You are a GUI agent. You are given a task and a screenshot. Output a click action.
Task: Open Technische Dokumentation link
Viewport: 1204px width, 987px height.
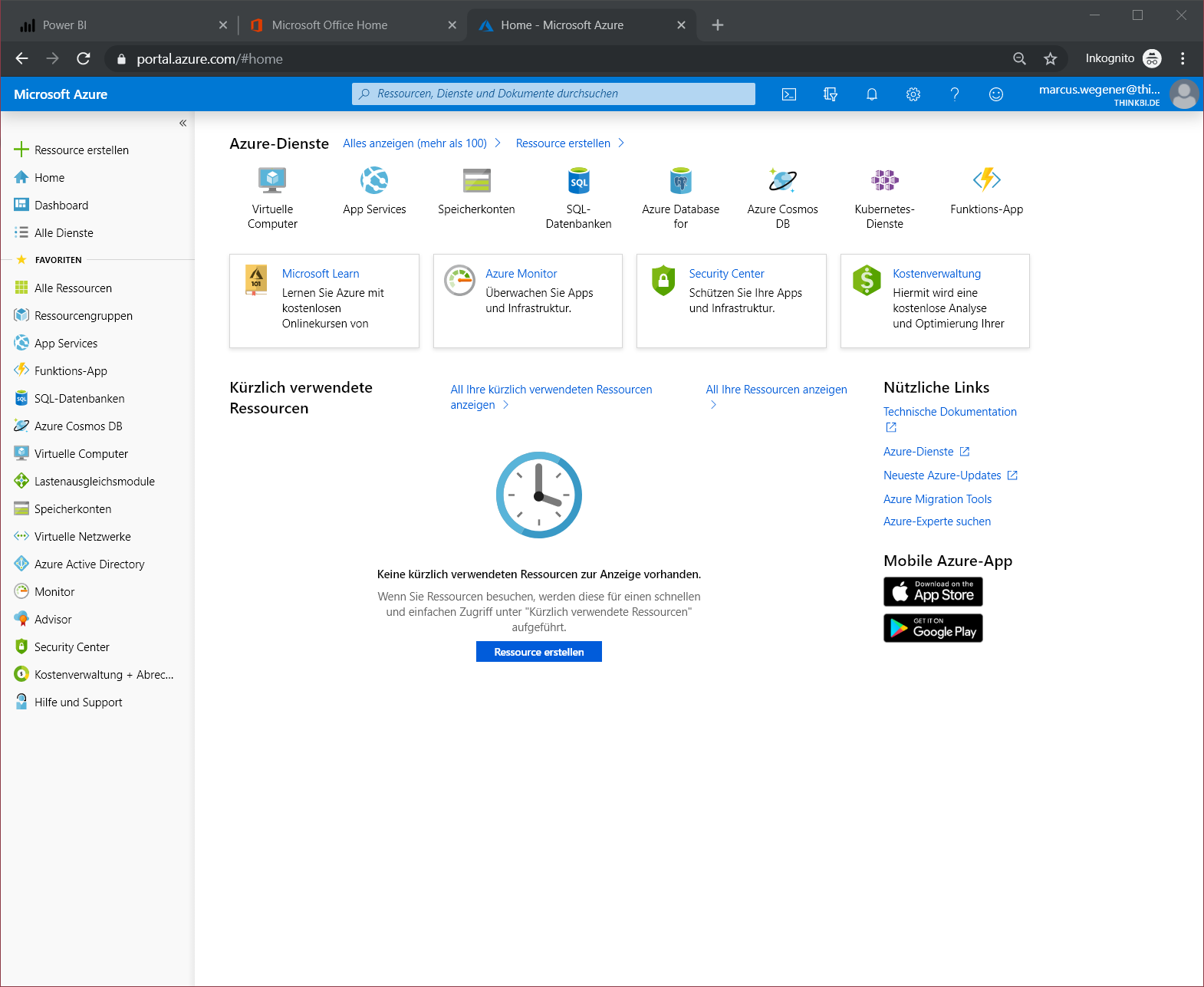(949, 412)
